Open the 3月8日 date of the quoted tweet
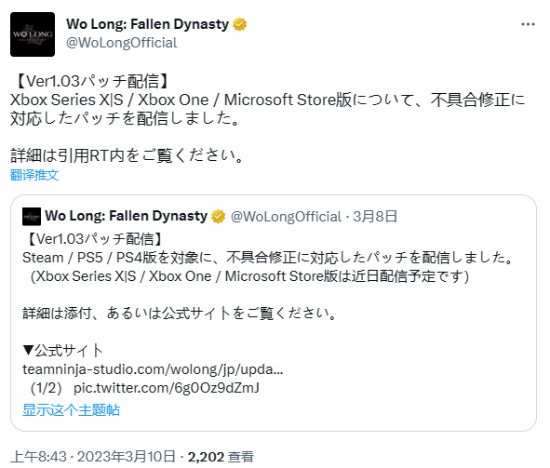The width and height of the screenshot is (550, 468). click(375, 216)
